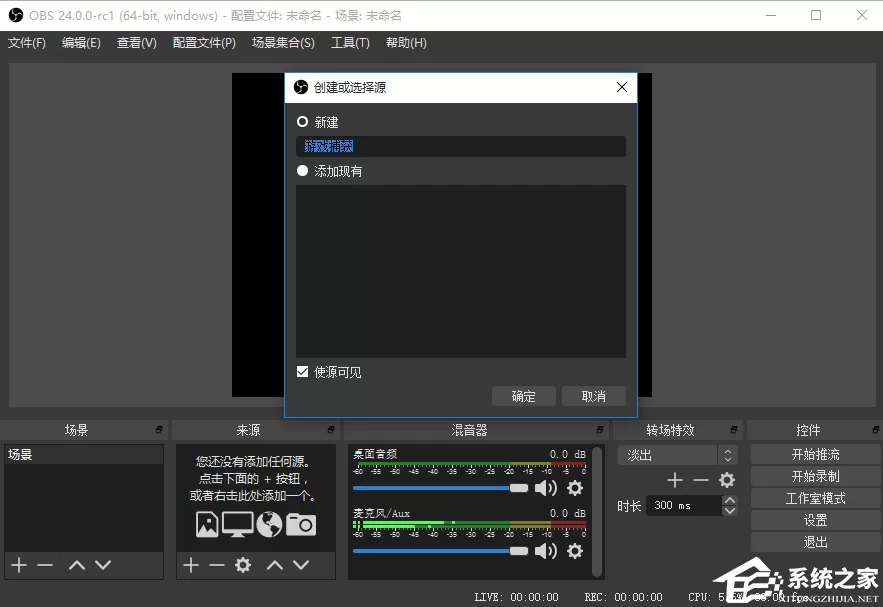This screenshot has width=883, height=607.
Task: Add a new scene with plus icon
Action: click(x=19, y=565)
